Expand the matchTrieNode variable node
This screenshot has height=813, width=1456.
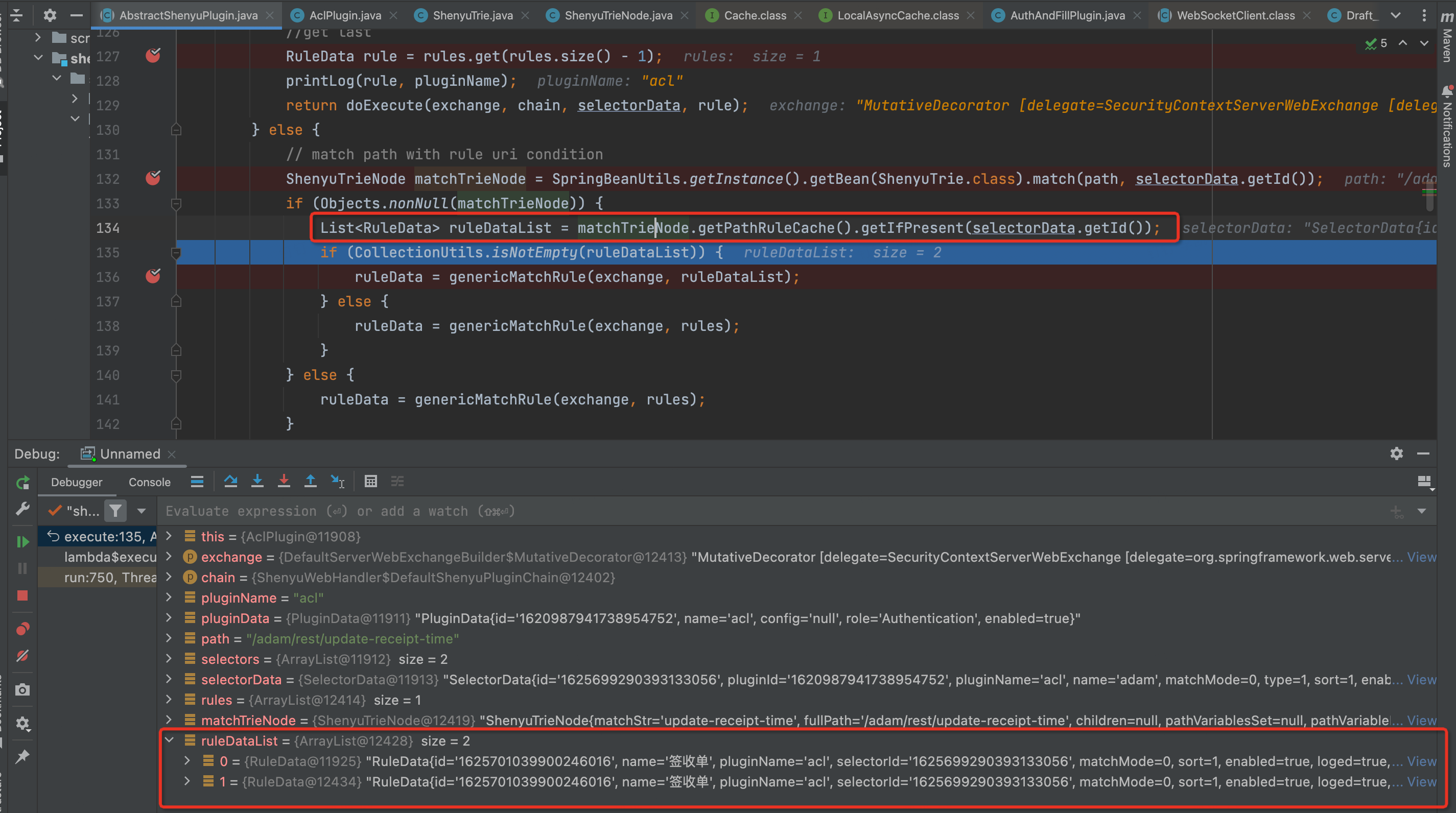(x=168, y=721)
